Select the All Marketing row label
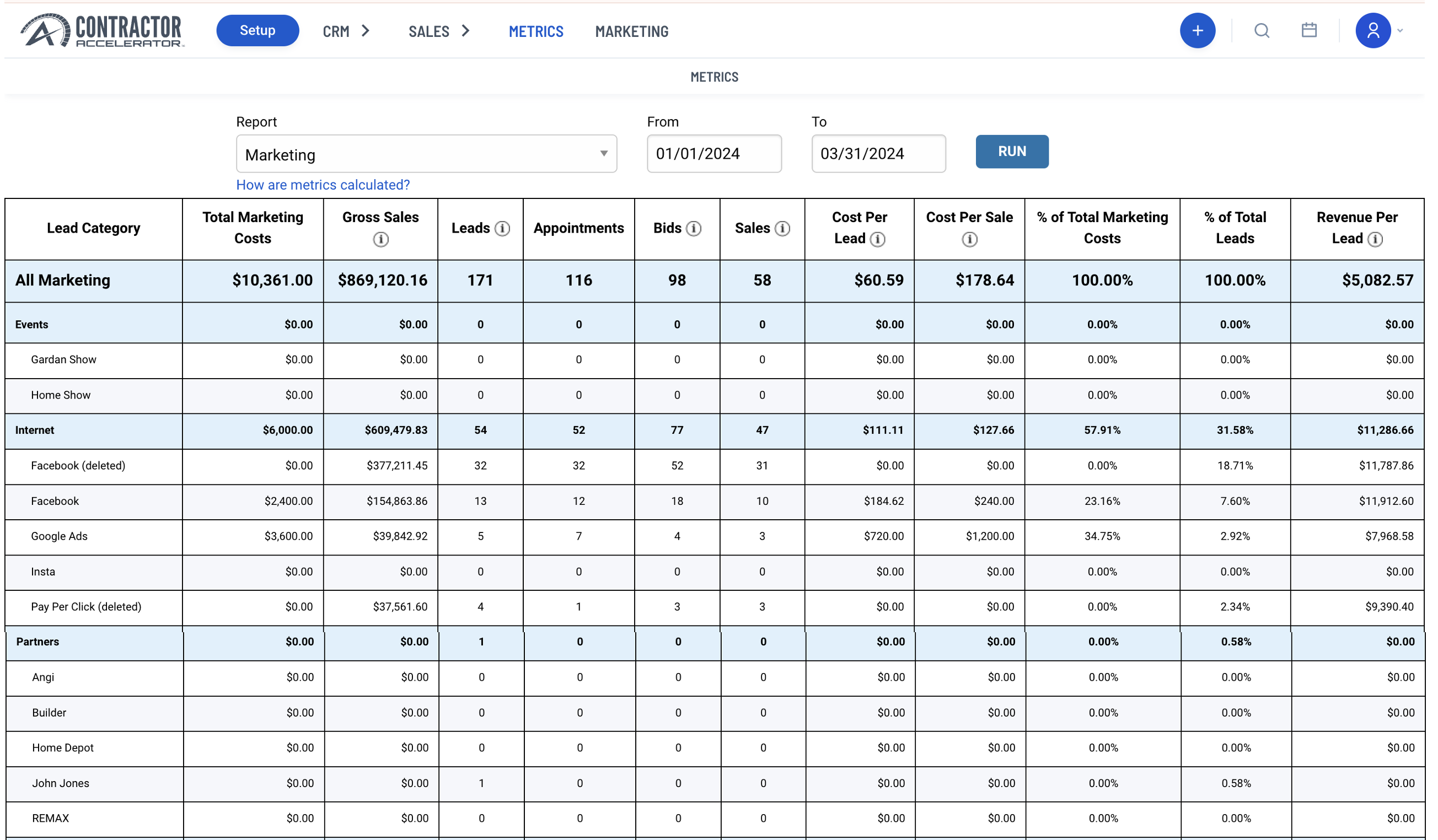1438x840 pixels. [x=63, y=280]
